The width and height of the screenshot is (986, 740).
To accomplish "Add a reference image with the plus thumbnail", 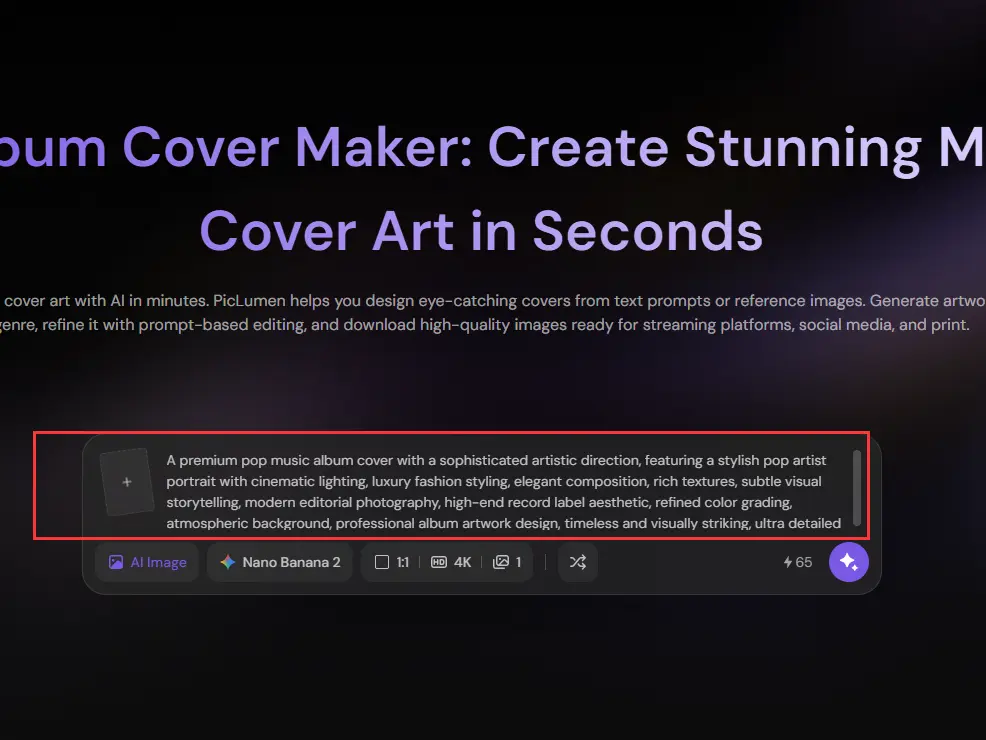I will [127, 482].
